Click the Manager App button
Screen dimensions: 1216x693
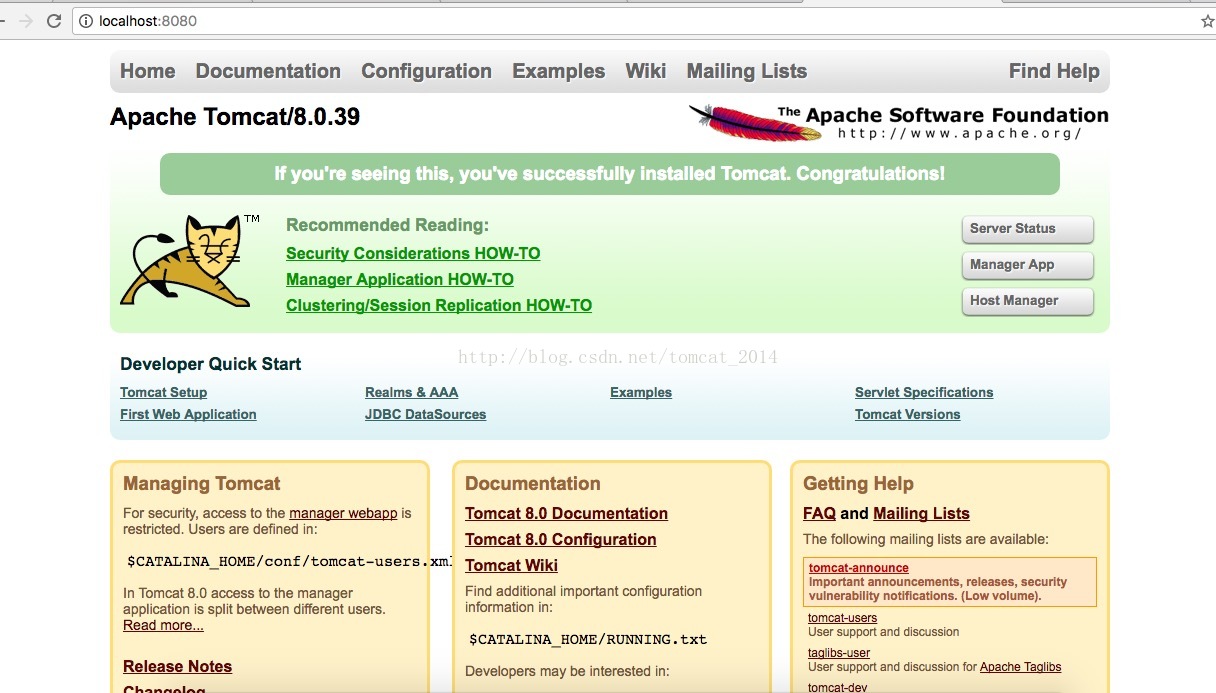pyautogui.click(x=1027, y=265)
